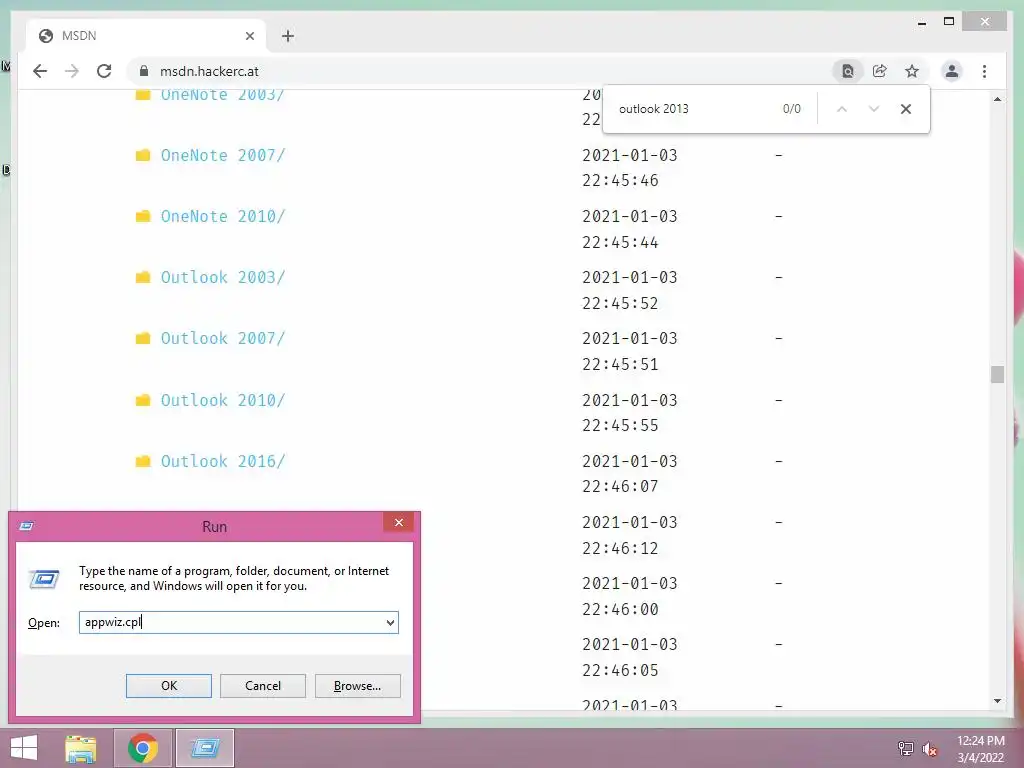Click the Outlook 2007 folder icon
The image size is (1024, 768).
(143, 338)
